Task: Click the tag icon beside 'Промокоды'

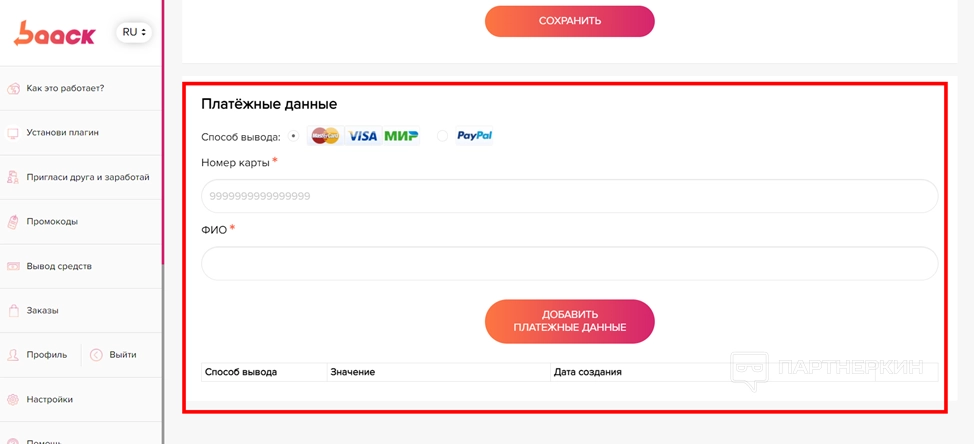Action: (x=13, y=222)
